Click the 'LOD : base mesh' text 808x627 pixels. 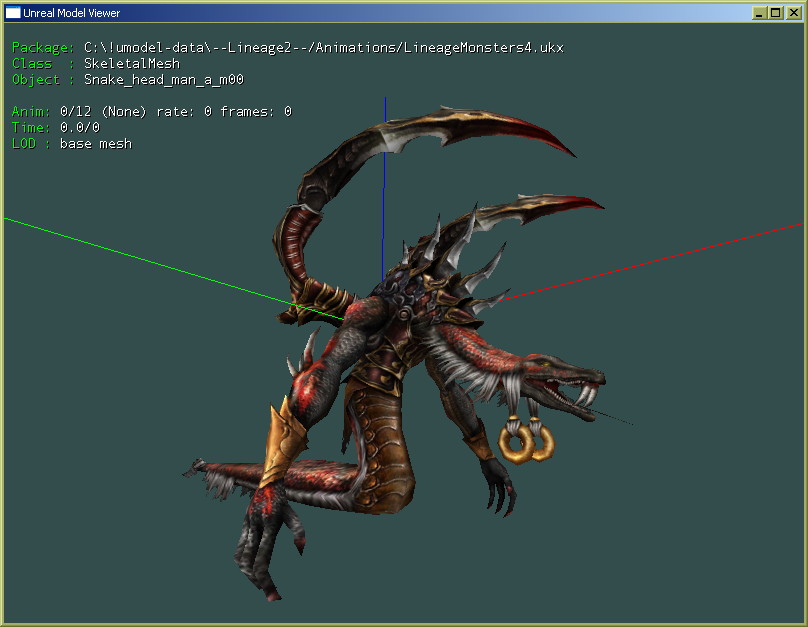[x=72, y=143]
